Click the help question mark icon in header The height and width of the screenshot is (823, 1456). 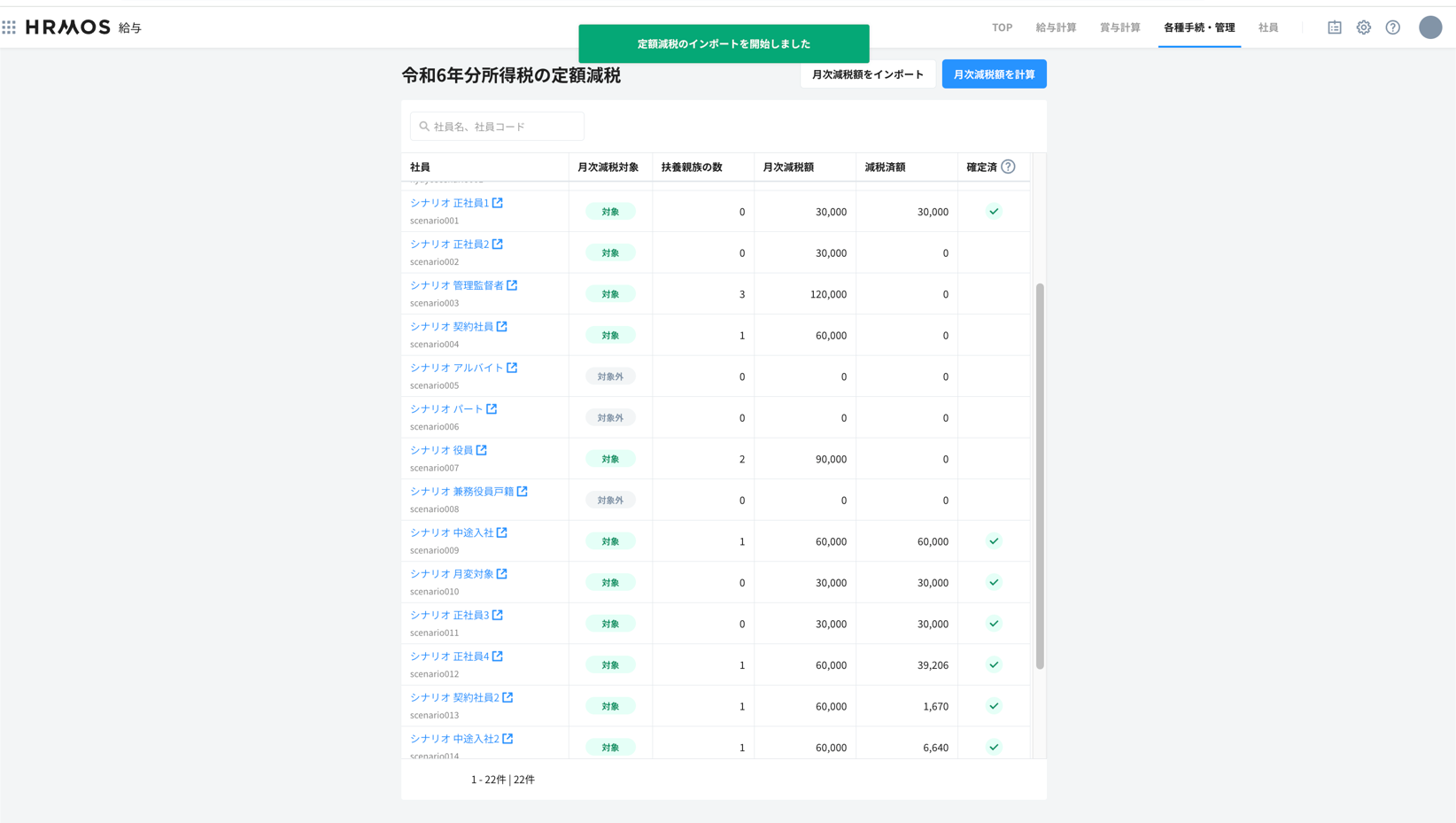click(1392, 27)
